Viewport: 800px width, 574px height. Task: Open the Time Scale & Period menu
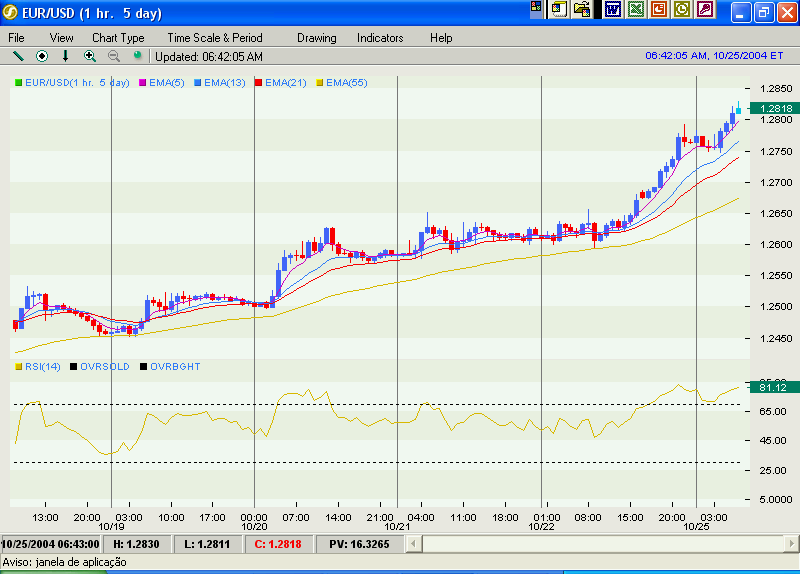215,38
